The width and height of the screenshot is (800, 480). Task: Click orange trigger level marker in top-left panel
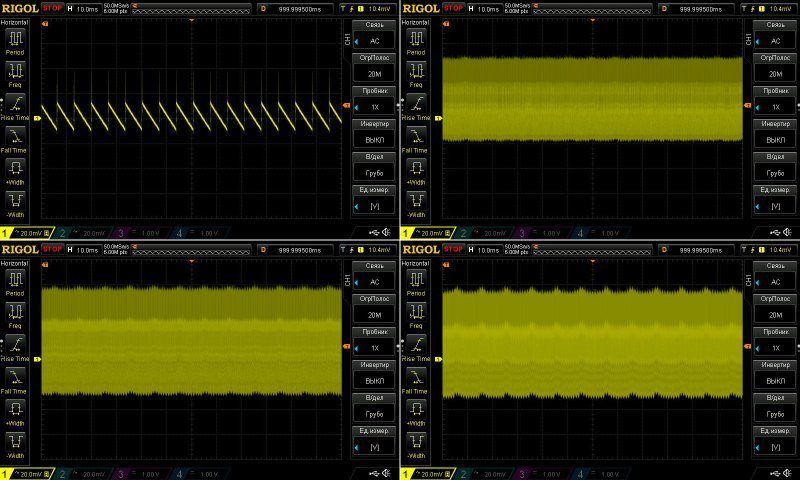click(348, 104)
